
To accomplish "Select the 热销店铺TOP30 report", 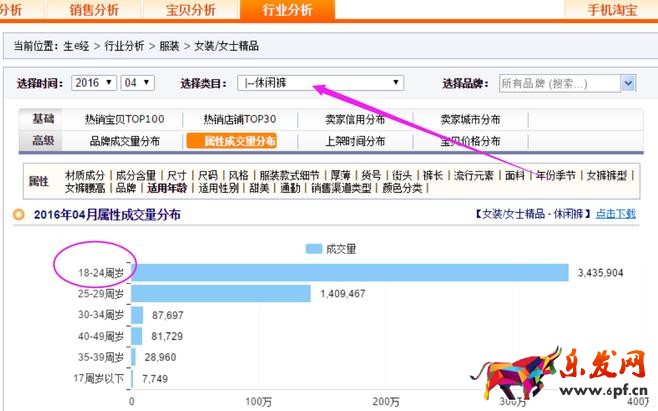I will click(239, 119).
